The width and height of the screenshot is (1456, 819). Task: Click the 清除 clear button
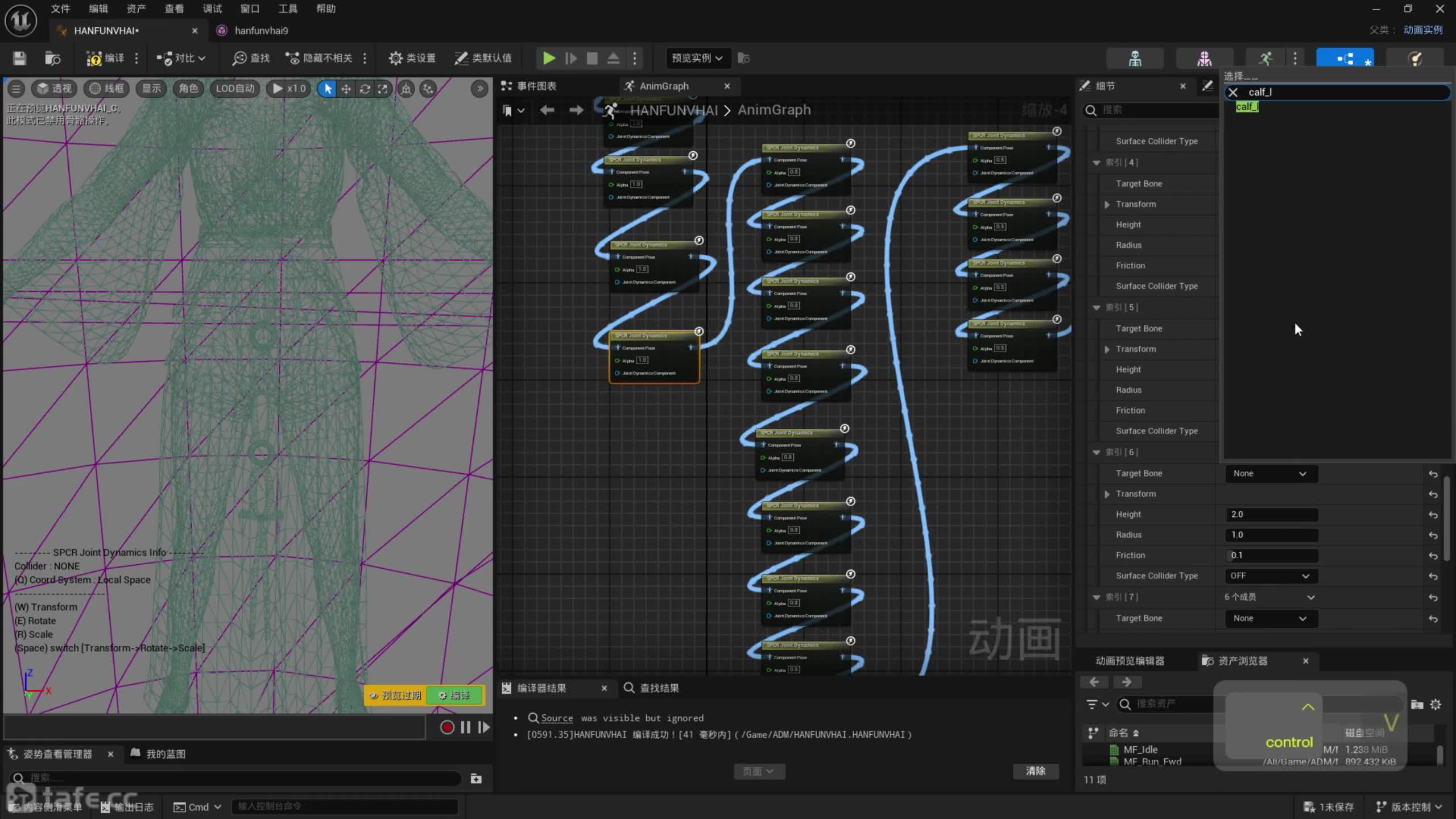coord(1035,771)
